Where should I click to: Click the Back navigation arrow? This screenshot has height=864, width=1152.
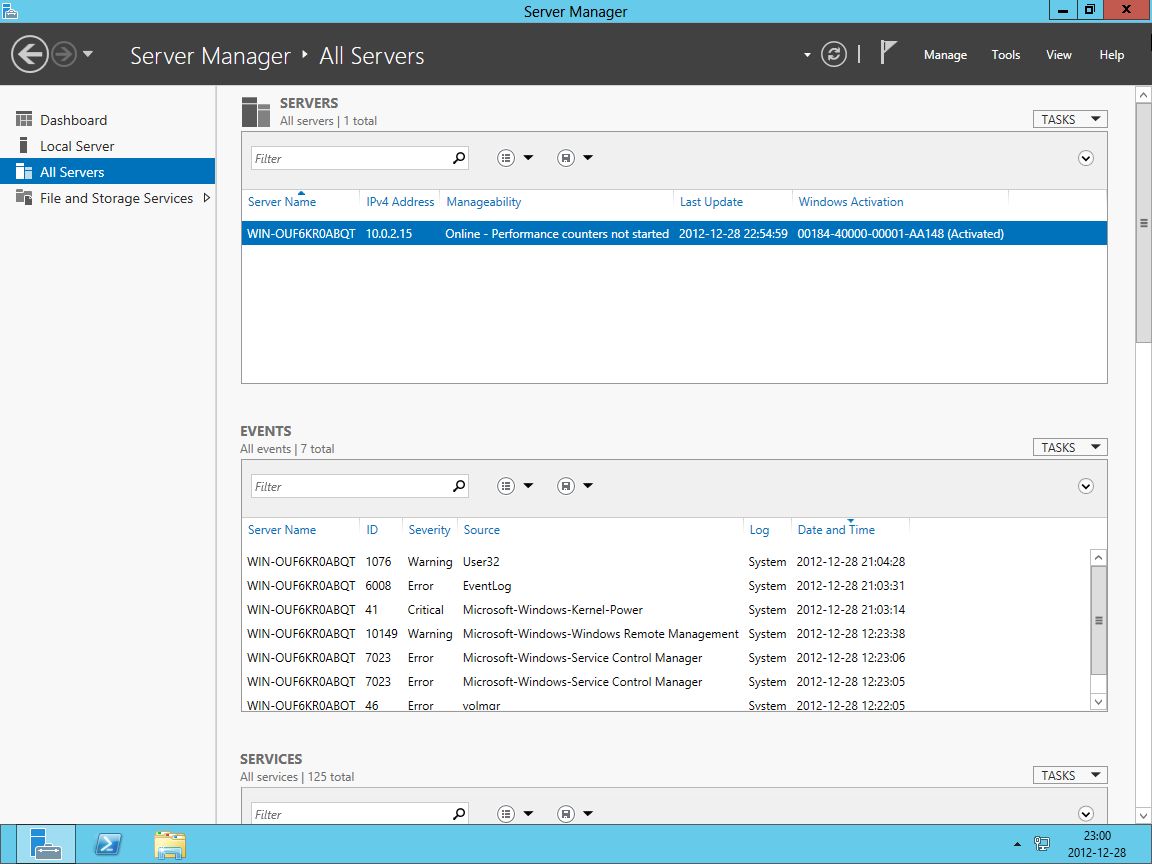(x=29, y=54)
